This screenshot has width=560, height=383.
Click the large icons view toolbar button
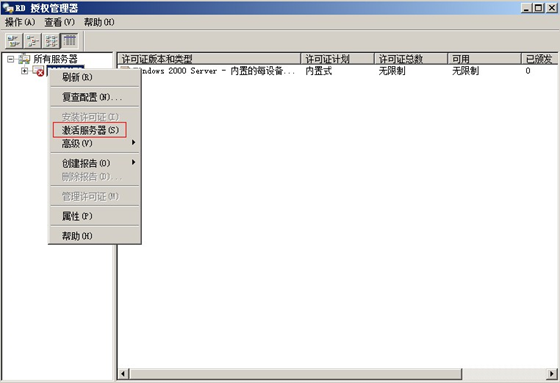click(14, 41)
